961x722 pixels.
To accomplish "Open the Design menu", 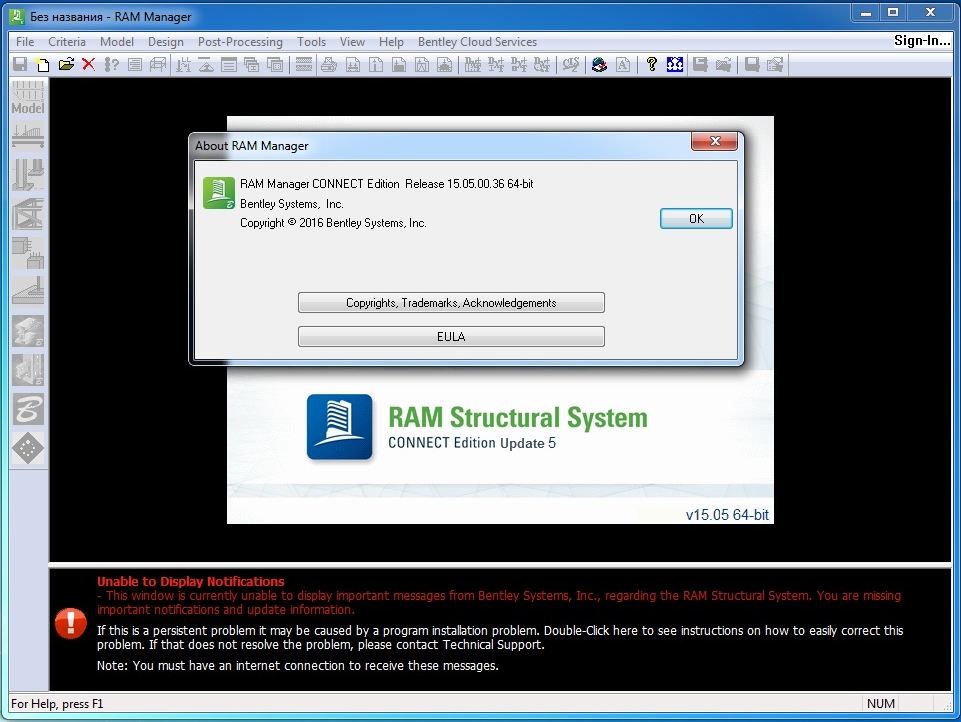I will [x=165, y=42].
